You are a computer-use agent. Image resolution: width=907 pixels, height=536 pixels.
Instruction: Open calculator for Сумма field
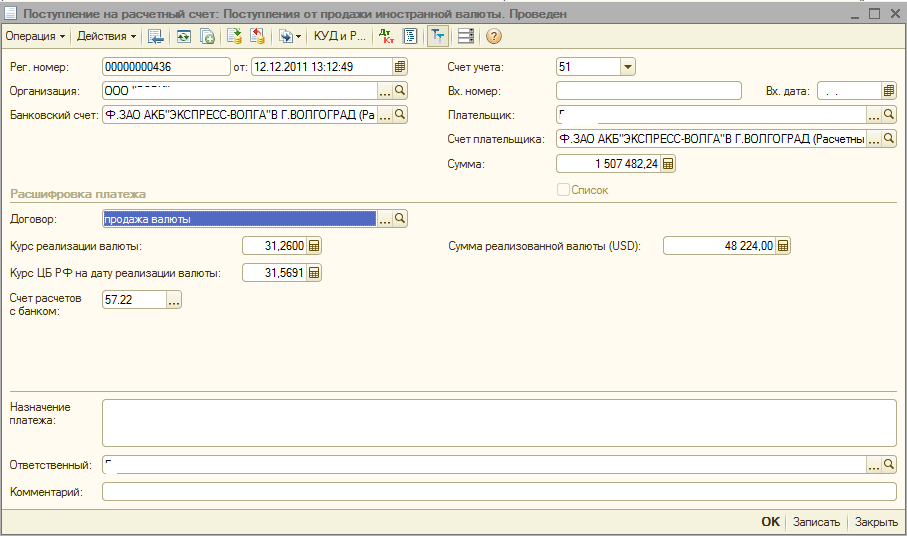pos(668,164)
